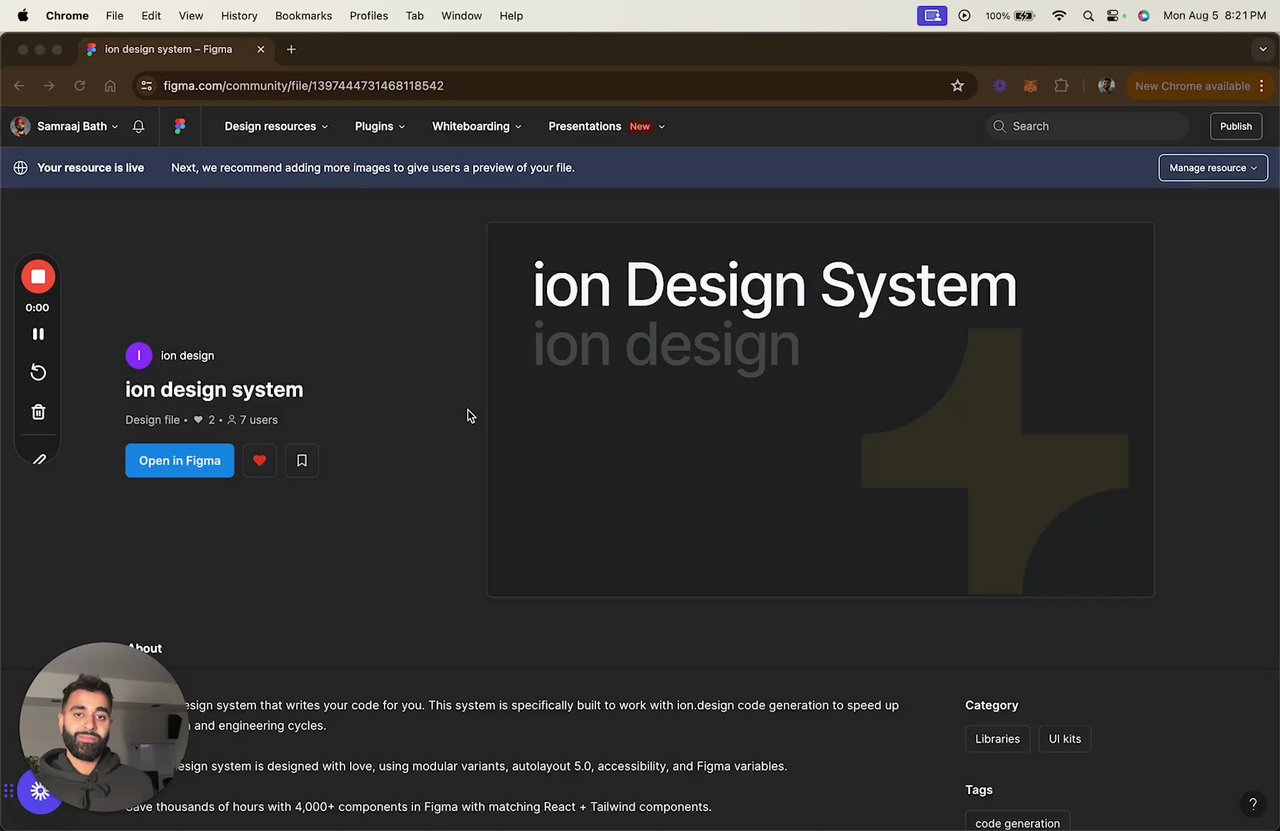Open the Profiles menu
Viewport: 1280px width, 831px height.
coord(369,16)
